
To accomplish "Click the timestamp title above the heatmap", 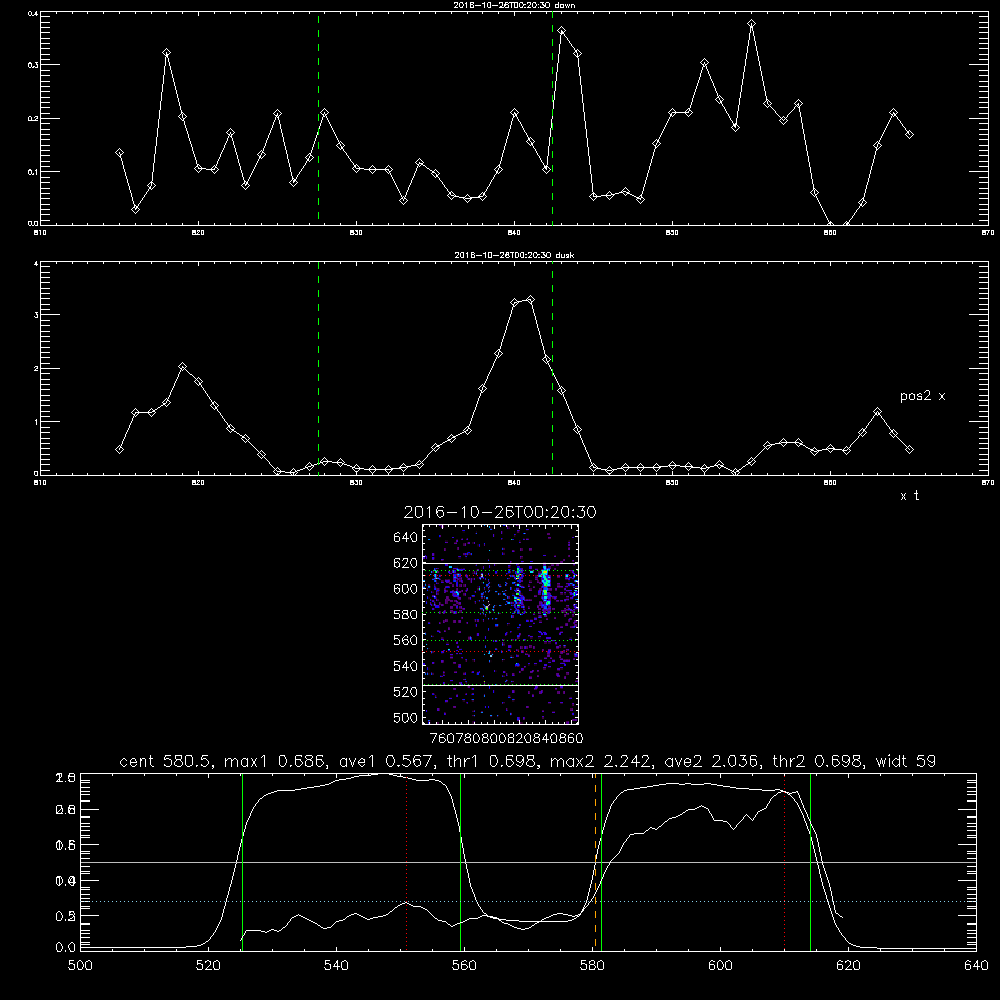I will pos(499,512).
